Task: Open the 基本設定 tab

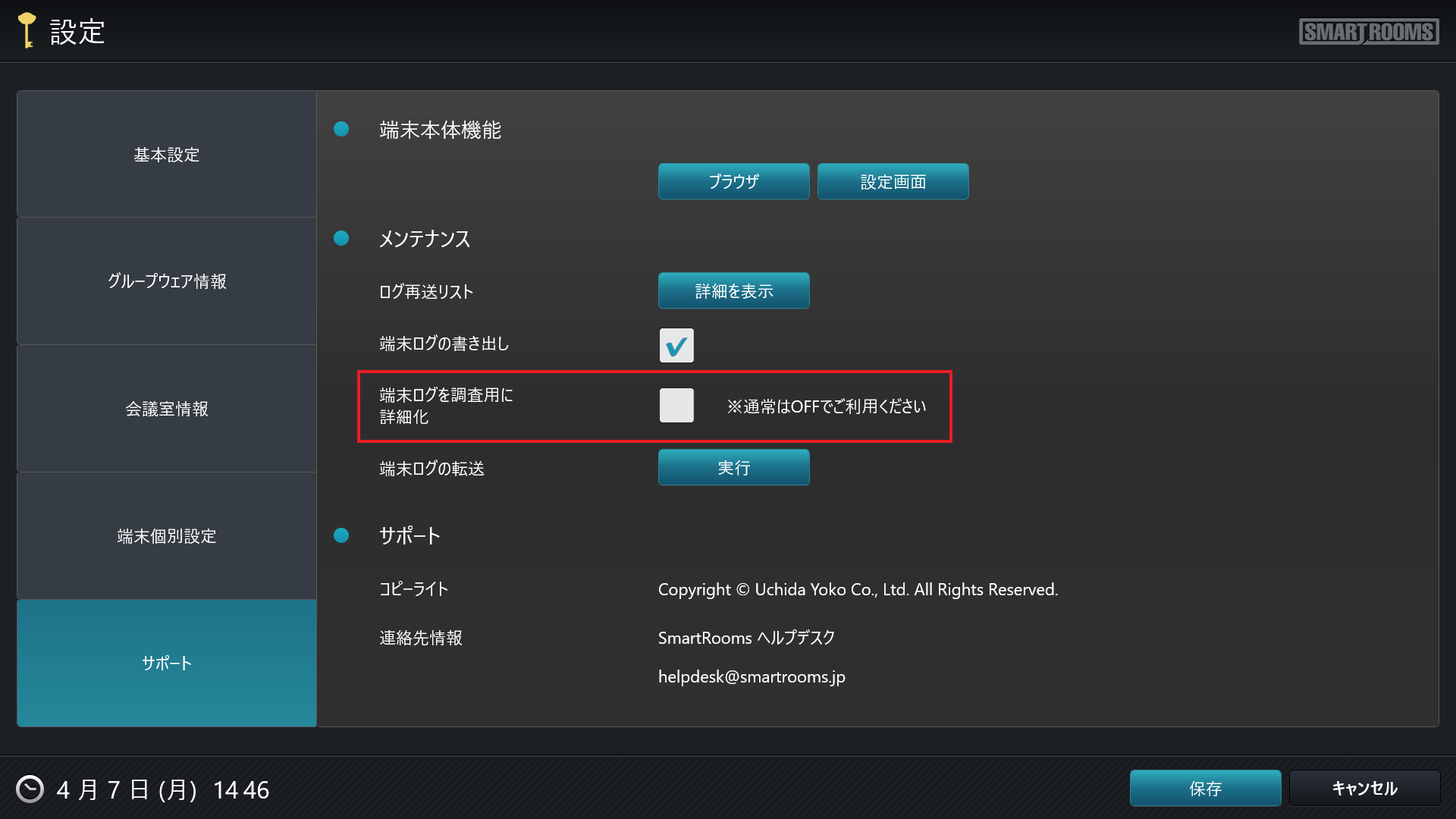Action: 167,155
